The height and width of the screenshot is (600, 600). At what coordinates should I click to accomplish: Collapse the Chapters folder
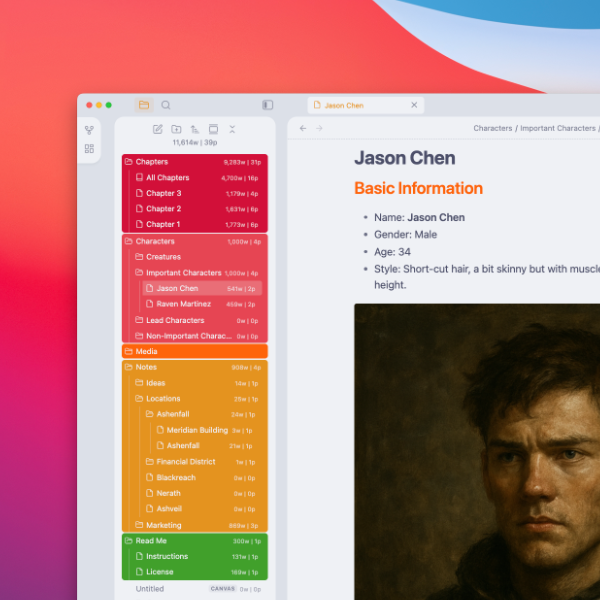[195, 162]
